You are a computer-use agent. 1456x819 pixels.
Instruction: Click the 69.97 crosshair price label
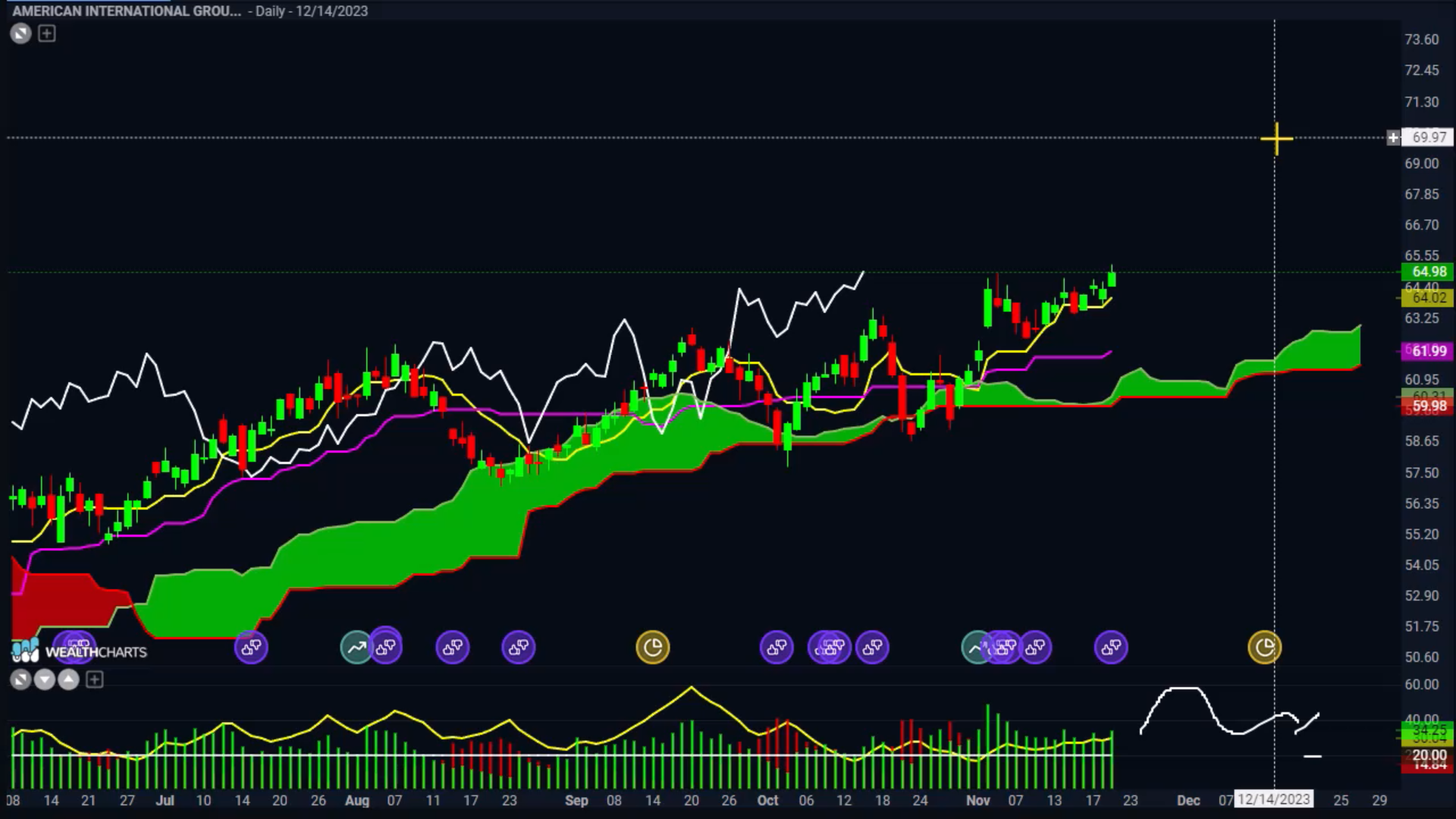click(x=1429, y=138)
